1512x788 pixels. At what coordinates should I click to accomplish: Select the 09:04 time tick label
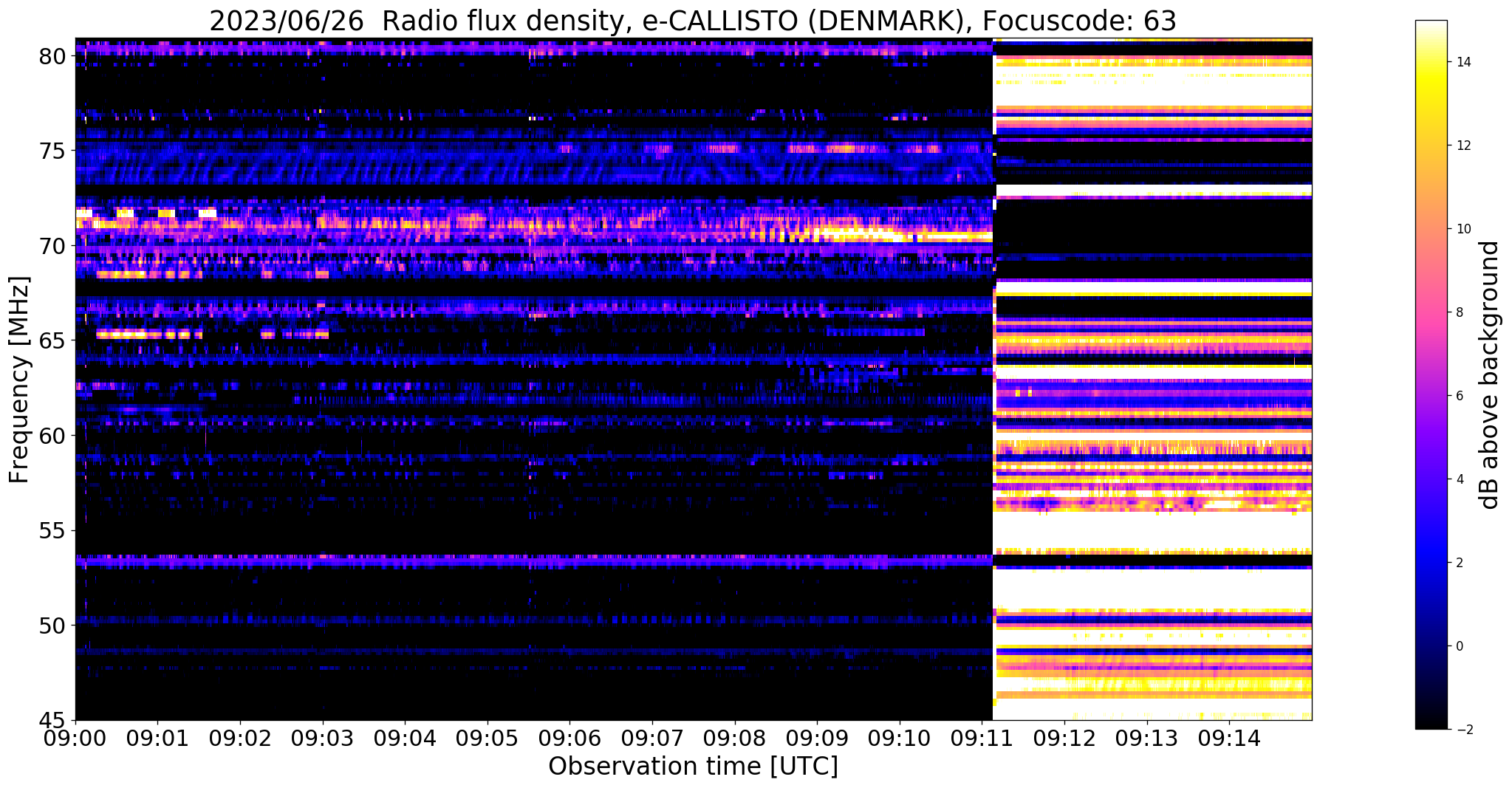click(x=405, y=737)
